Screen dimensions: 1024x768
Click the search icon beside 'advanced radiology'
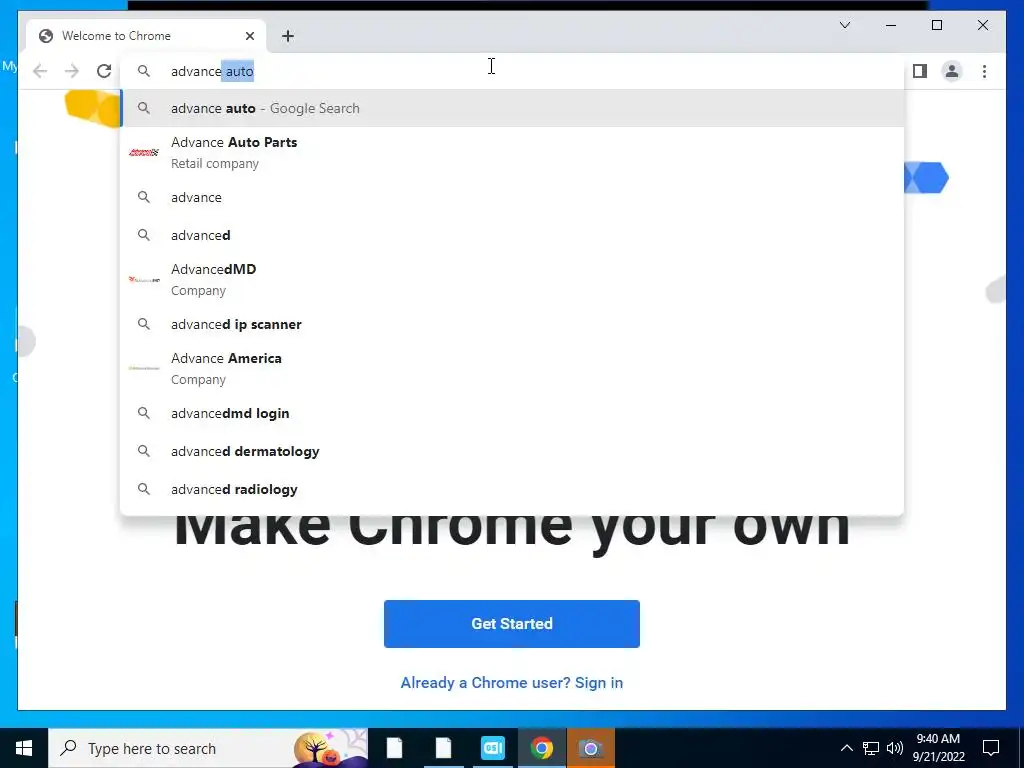pyautogui.click(x=144, y=489)
